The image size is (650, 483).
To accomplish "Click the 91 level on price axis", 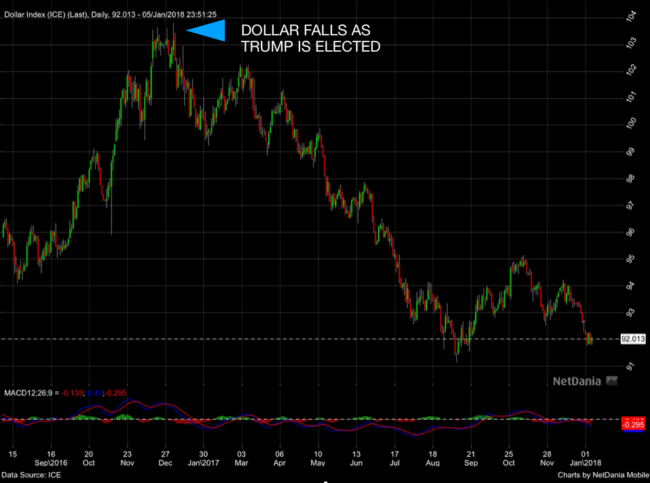I will pyautogui.click(x=631, y=367).
